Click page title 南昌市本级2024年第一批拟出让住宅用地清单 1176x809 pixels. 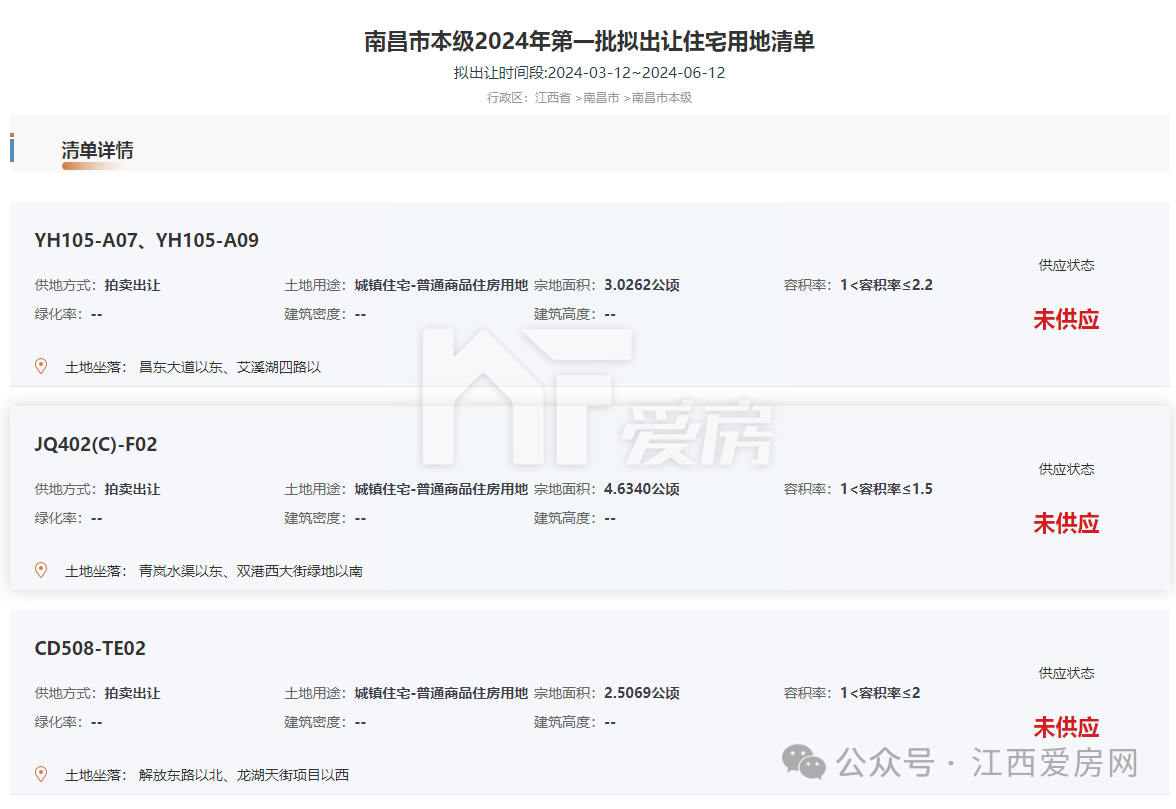(590, 41)
